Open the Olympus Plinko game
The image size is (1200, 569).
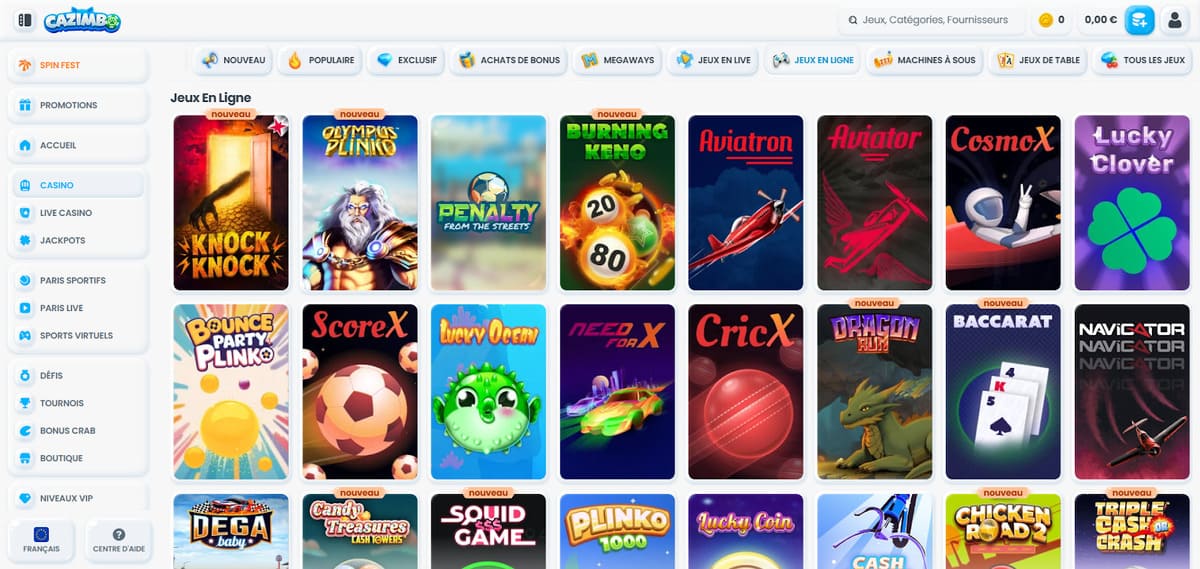tap(360, 203)
